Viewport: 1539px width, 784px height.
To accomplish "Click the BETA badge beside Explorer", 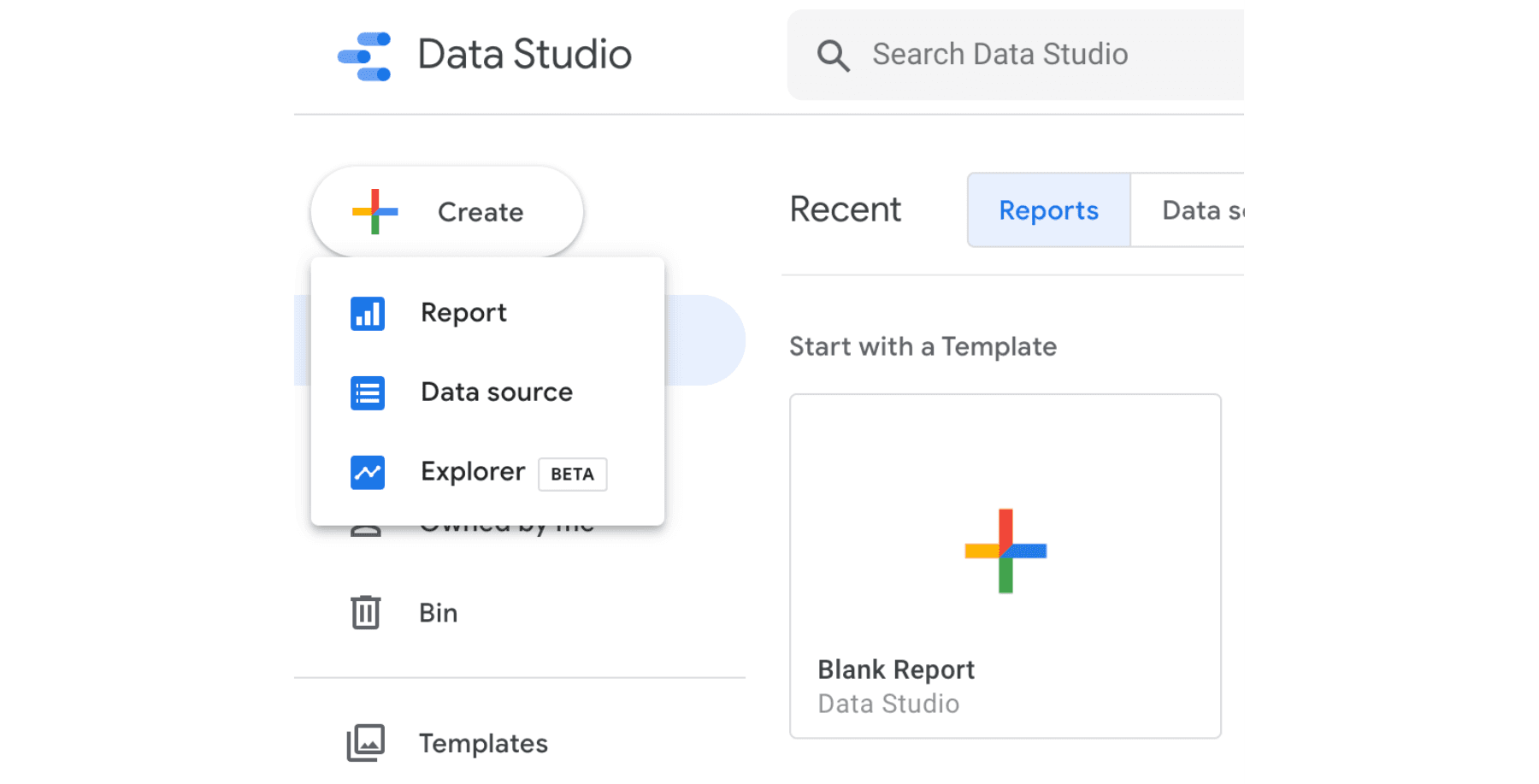I will (x=572, y=475).
